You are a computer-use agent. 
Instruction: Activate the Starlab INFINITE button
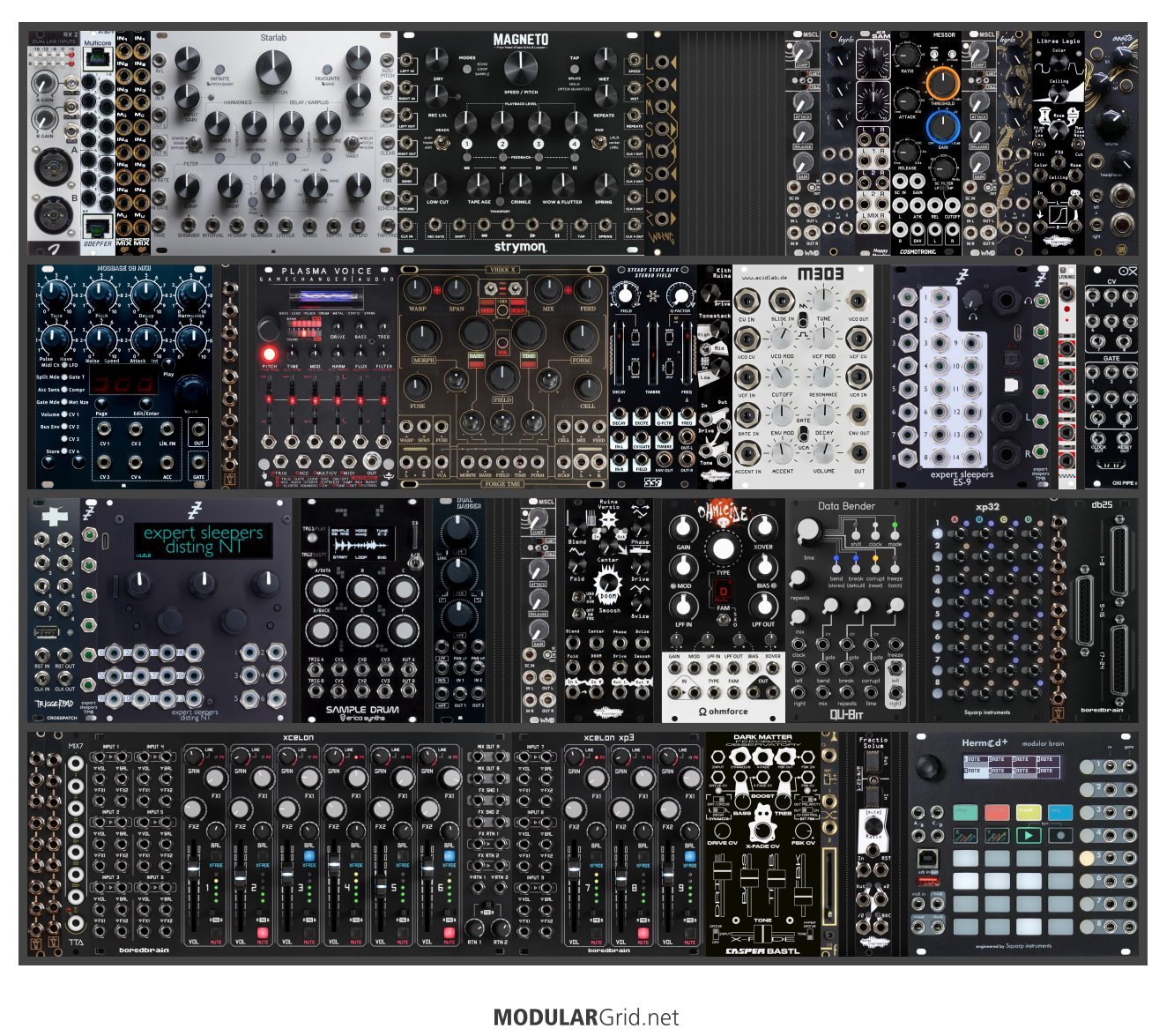coord(220,71)
